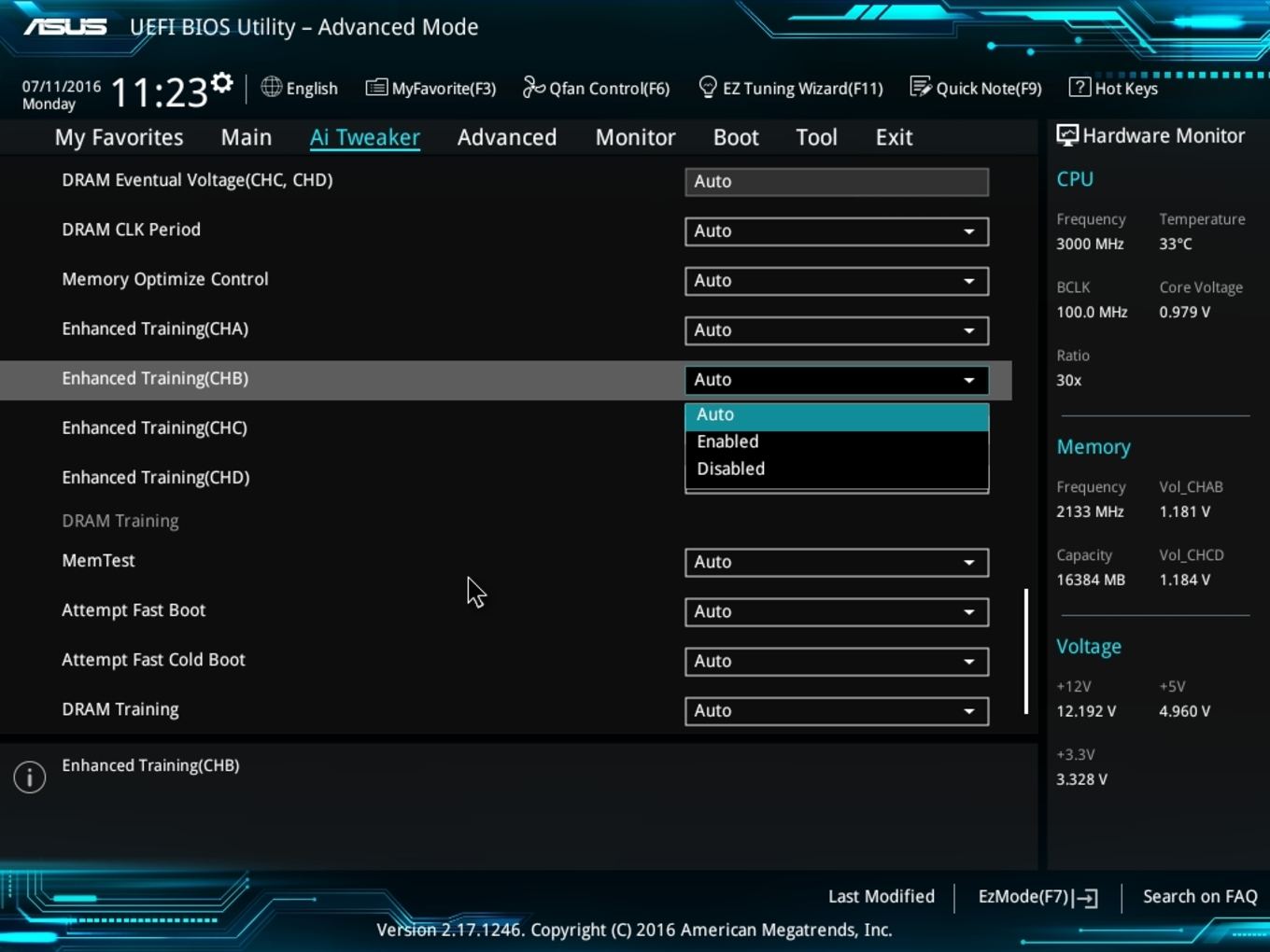Screen dimensions: 1270x952
Task: Click the settings gear beside the clock
Action: pyautogui.click(x=221, y=83)
